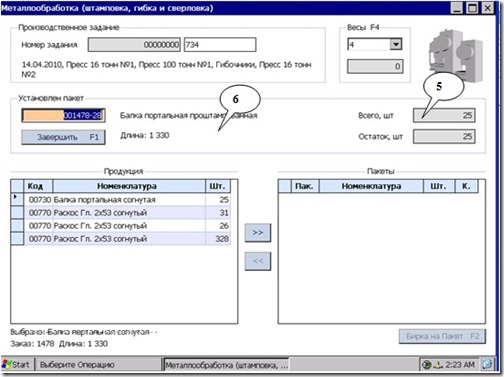Click the << move-back button
This screenshot has height=377, width=504.
pos(258,261)
